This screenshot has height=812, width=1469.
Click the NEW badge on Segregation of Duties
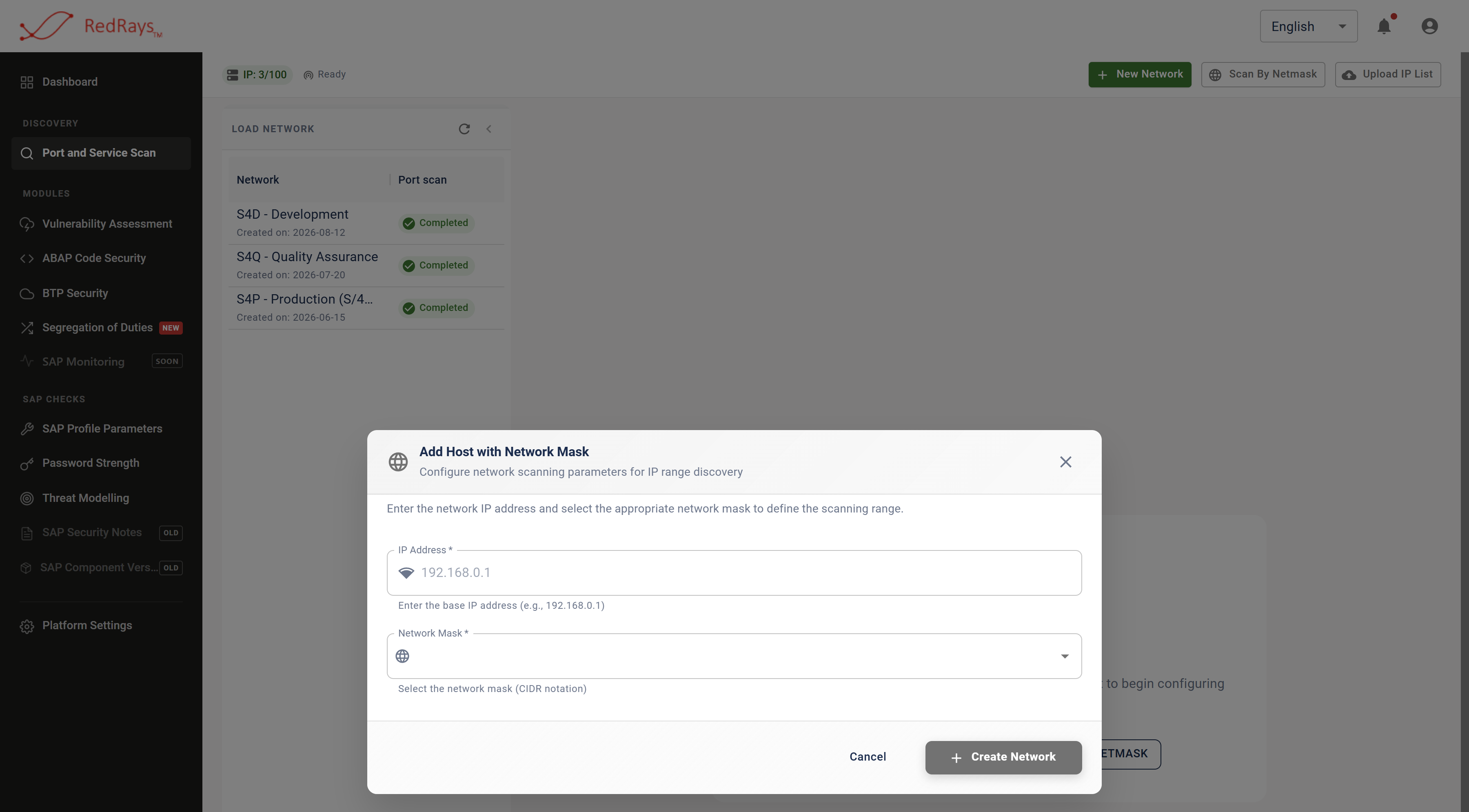171,328
